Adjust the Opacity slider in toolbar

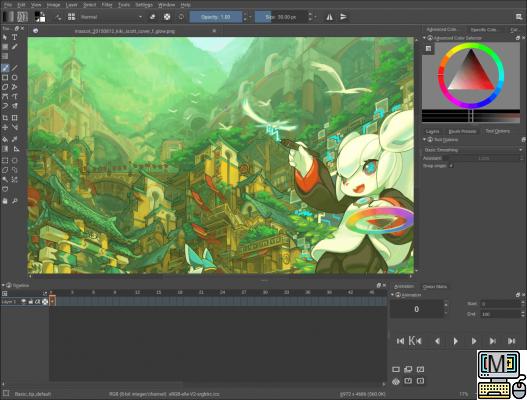(x=216, y=17)
